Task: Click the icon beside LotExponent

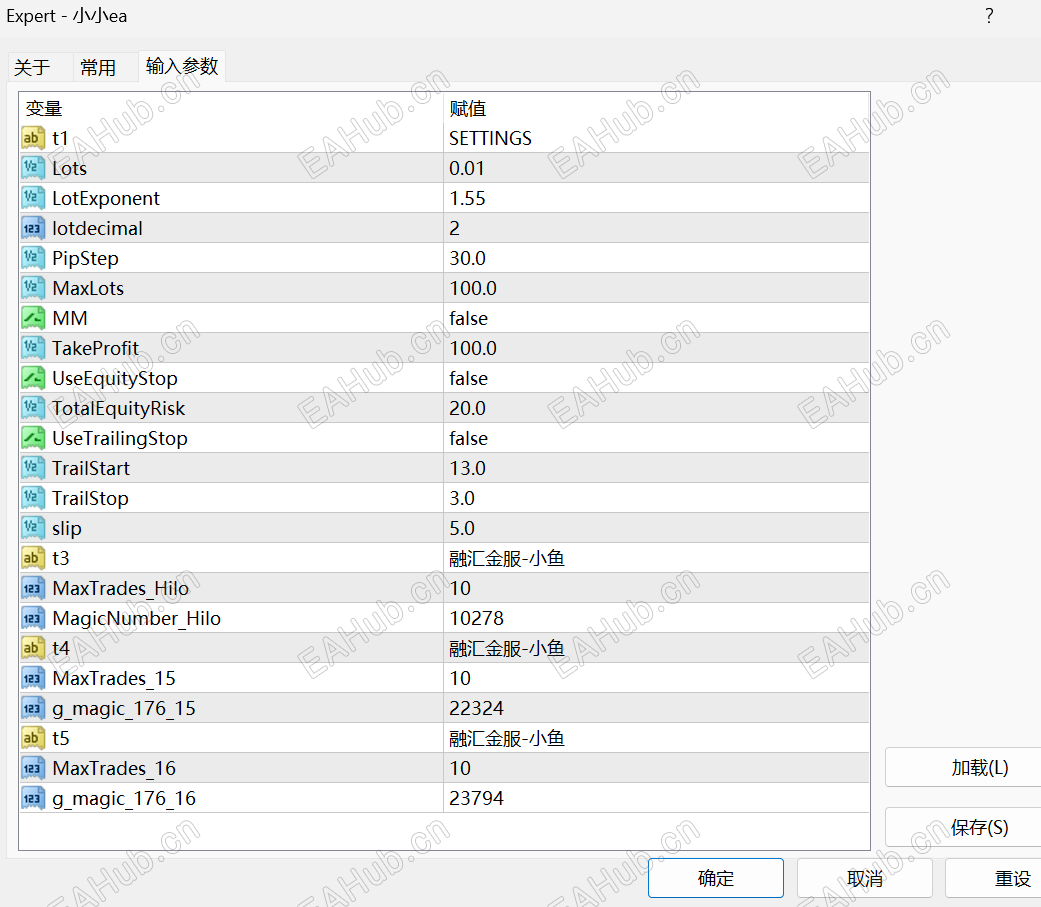Action: [33, 198]
